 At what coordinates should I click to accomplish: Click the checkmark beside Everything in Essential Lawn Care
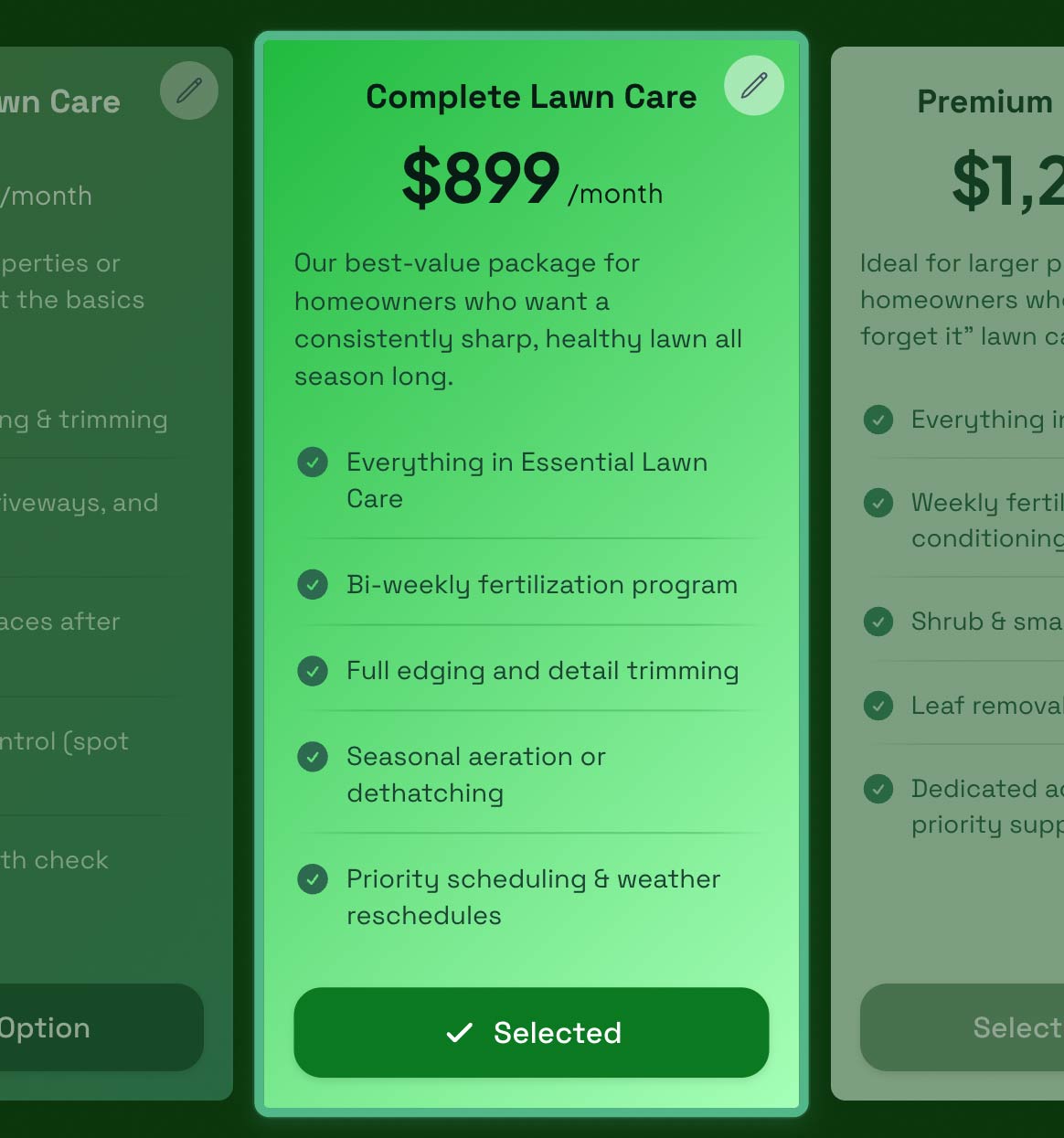pyautogui.click(x=313, y=463)
